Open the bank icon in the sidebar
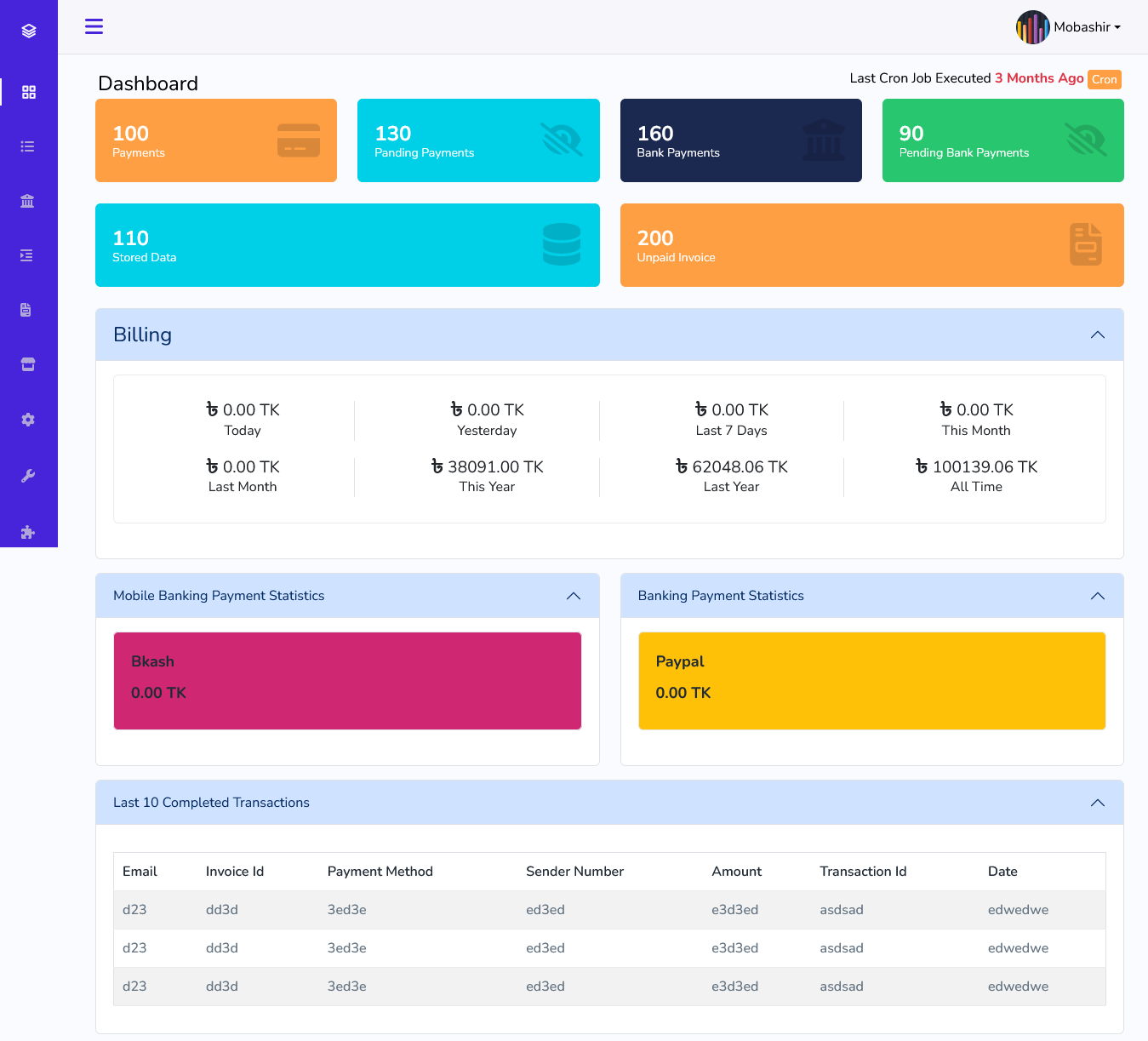 [x=28, y=201]
